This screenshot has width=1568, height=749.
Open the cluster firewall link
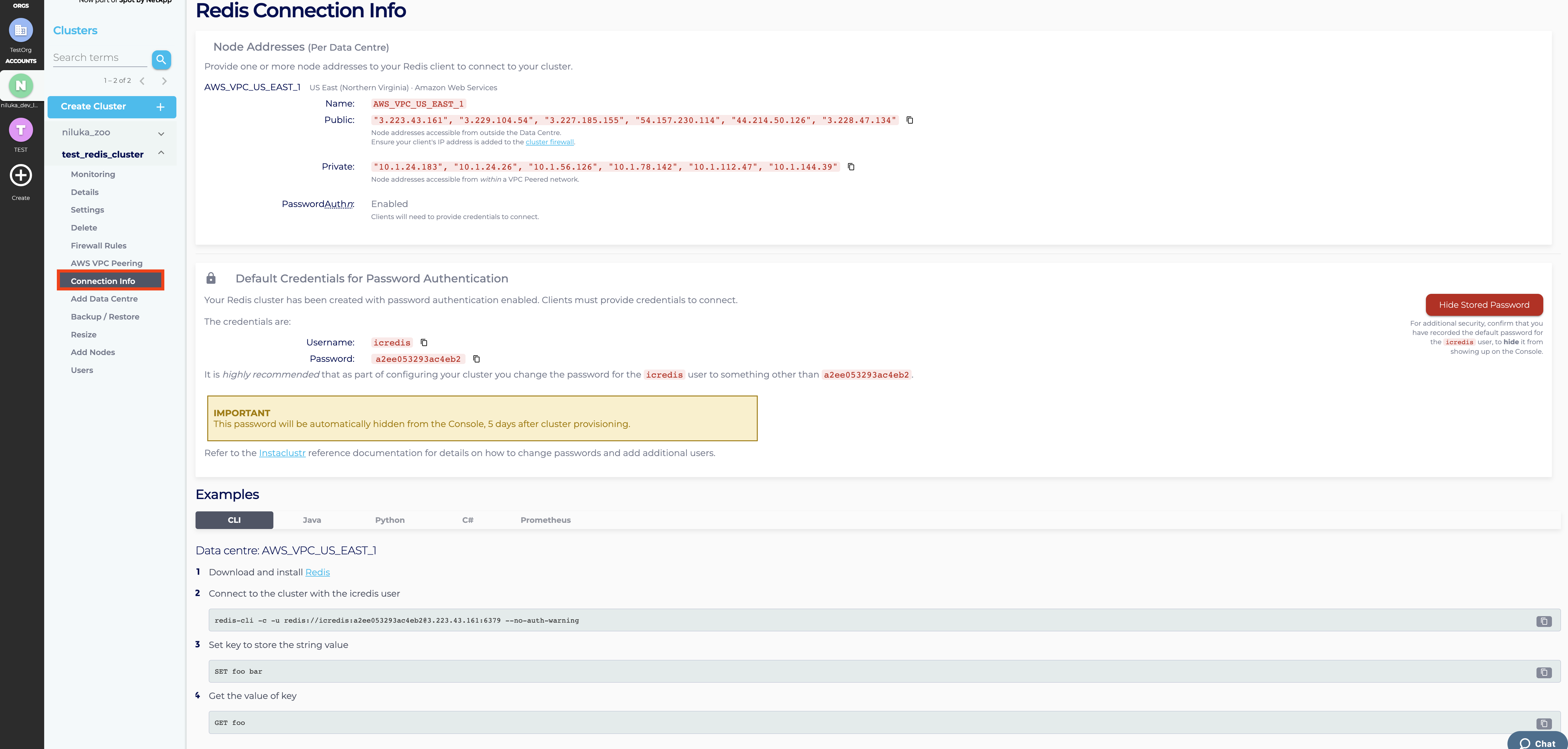click(x=549, y=142)
